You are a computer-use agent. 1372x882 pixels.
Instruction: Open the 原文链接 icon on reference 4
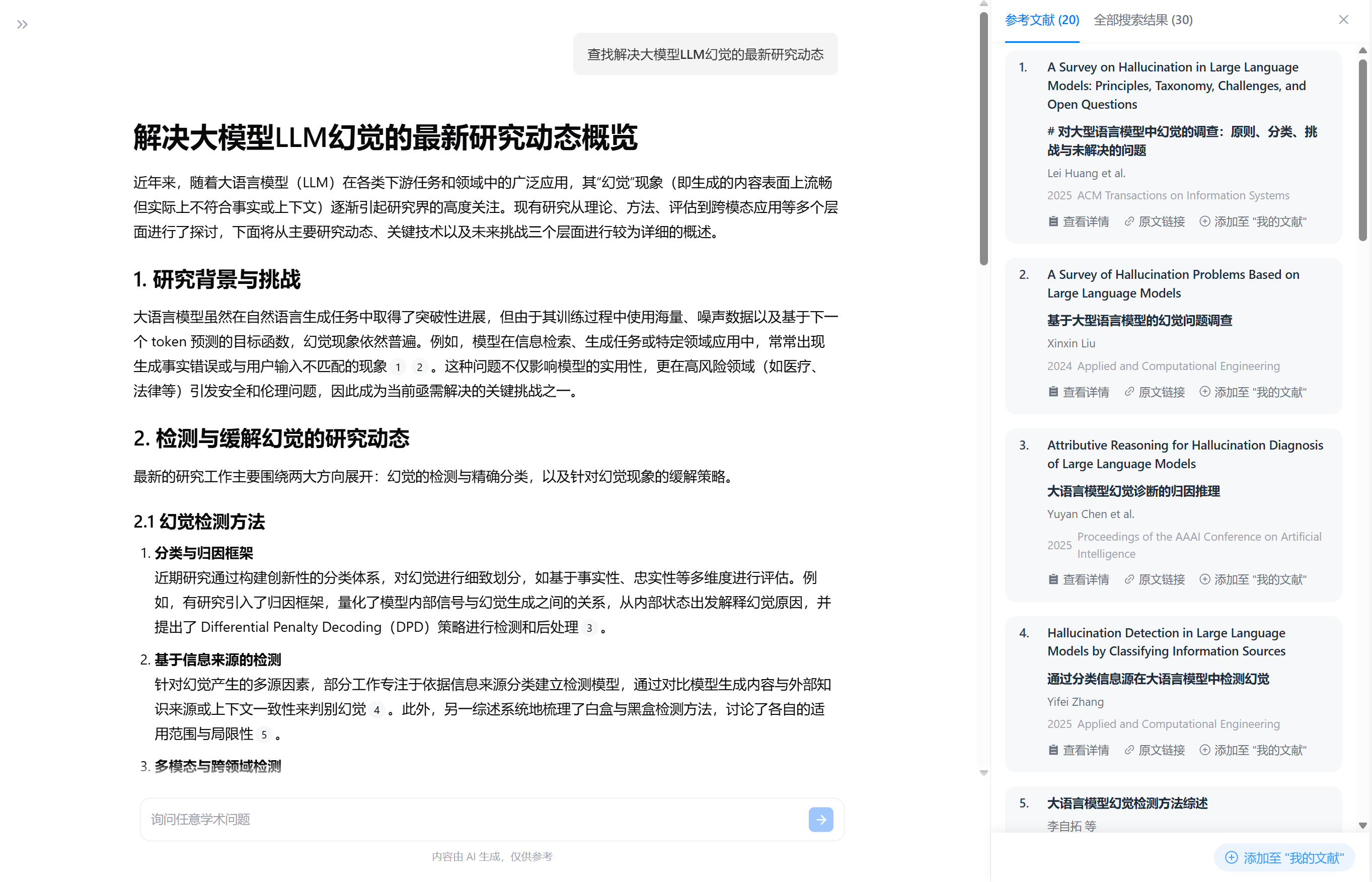(x=1128, y=750)
